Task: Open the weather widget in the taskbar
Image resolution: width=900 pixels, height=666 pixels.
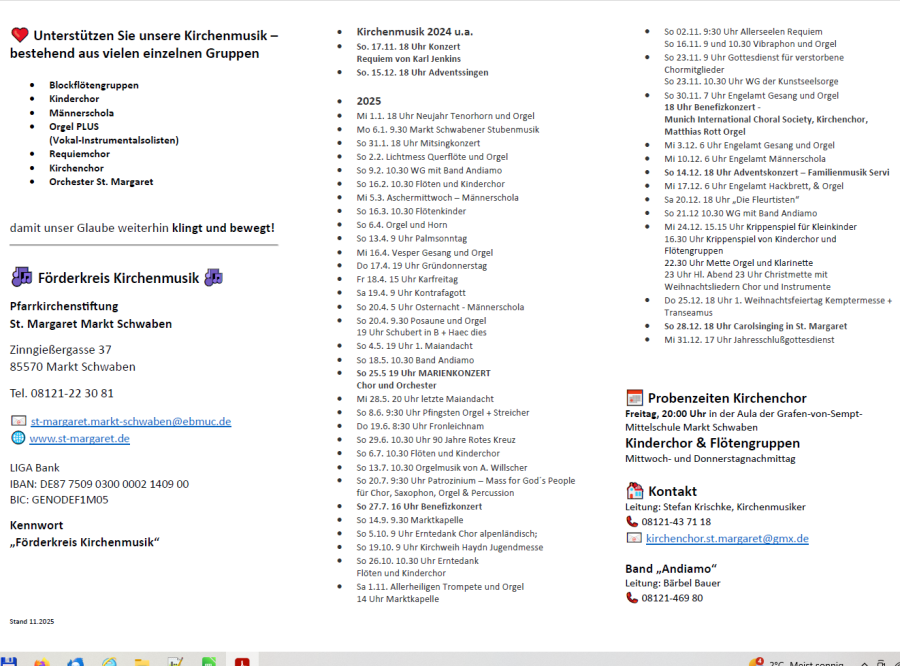Action: [x=800, y=662]
